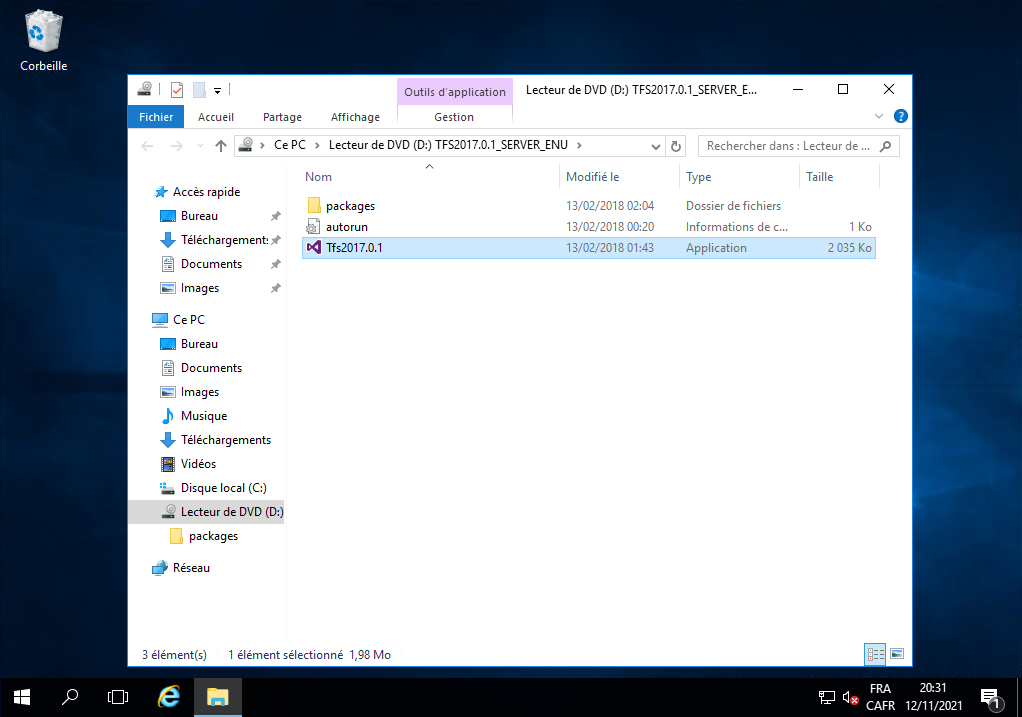
Task: Switch to large thumbnails view icon
Action: (897, 655)
